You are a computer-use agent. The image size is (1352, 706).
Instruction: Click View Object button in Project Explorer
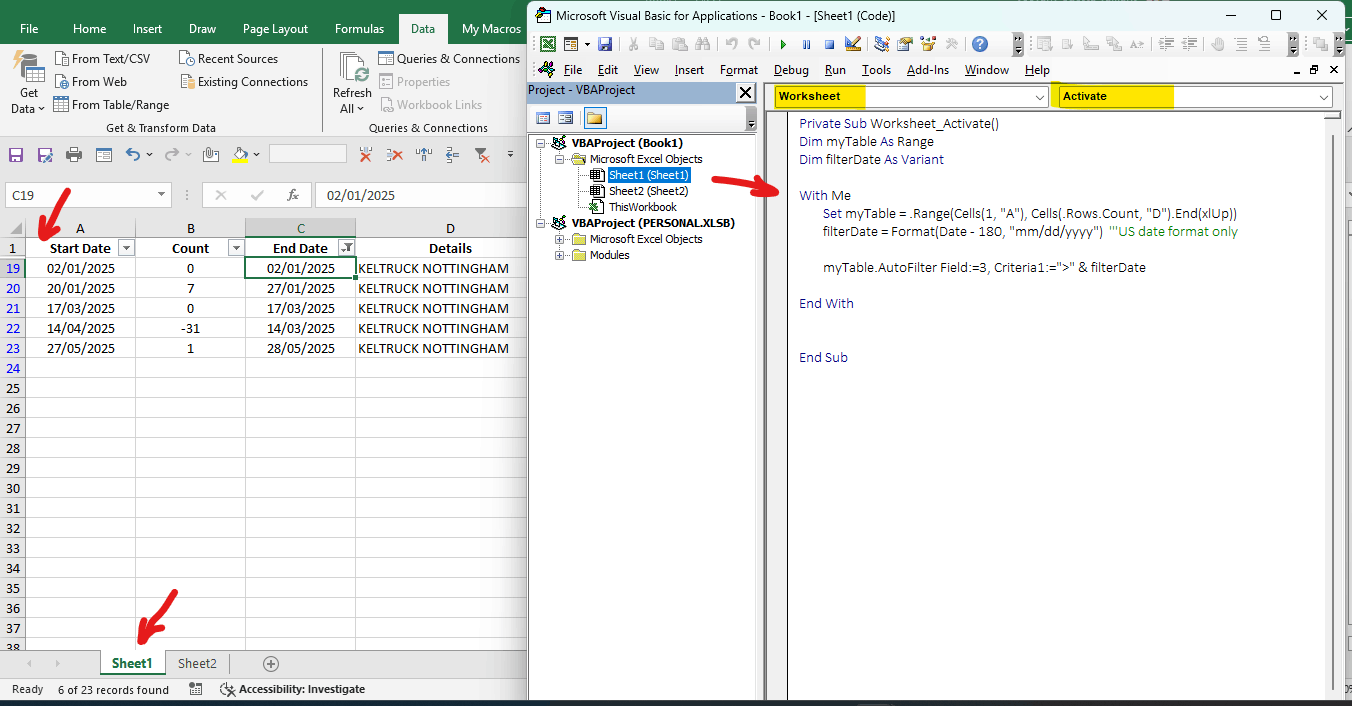tap(566, 118)
